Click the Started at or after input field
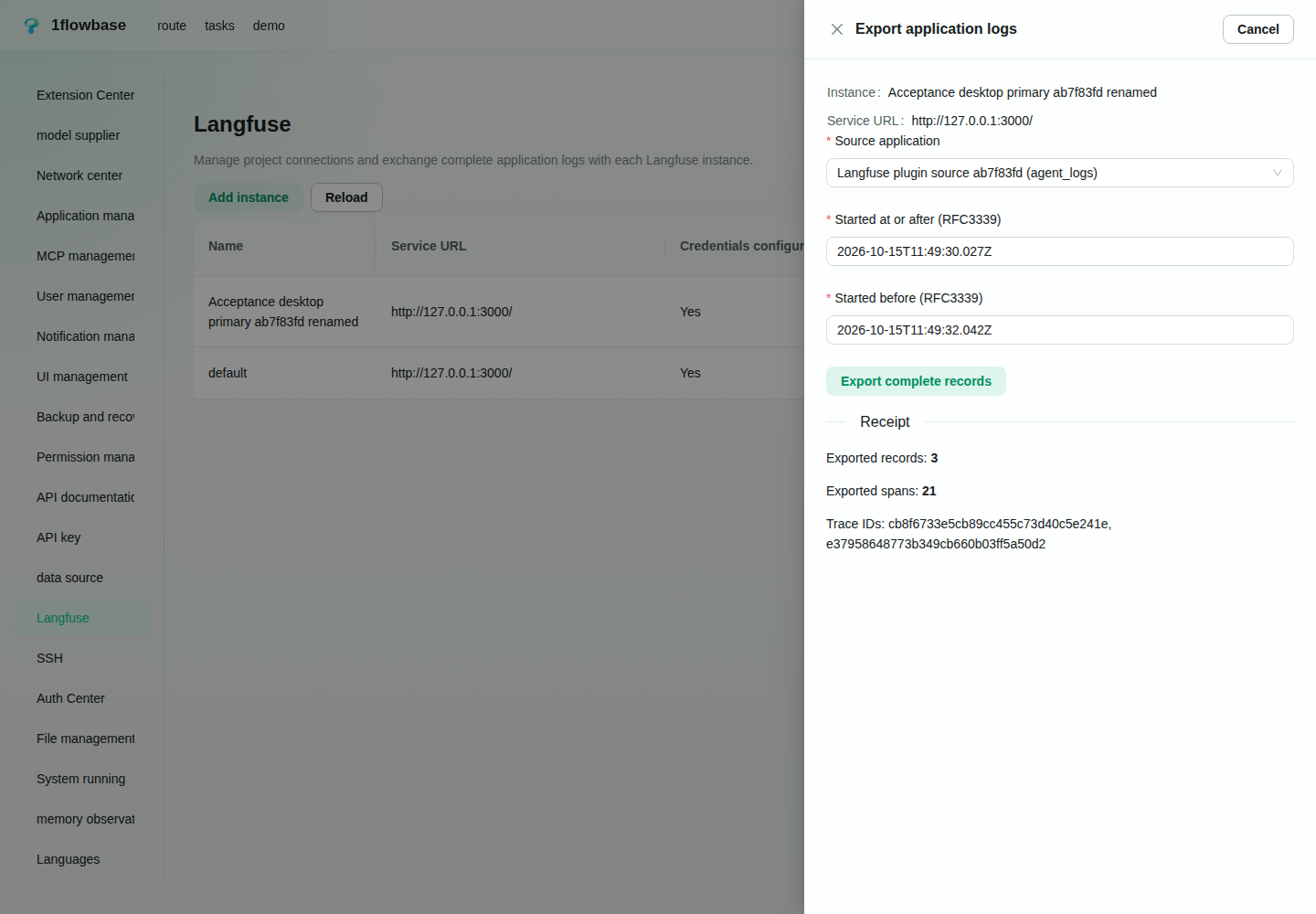This screenshot has height=914, width=1316. (1060, 251)
